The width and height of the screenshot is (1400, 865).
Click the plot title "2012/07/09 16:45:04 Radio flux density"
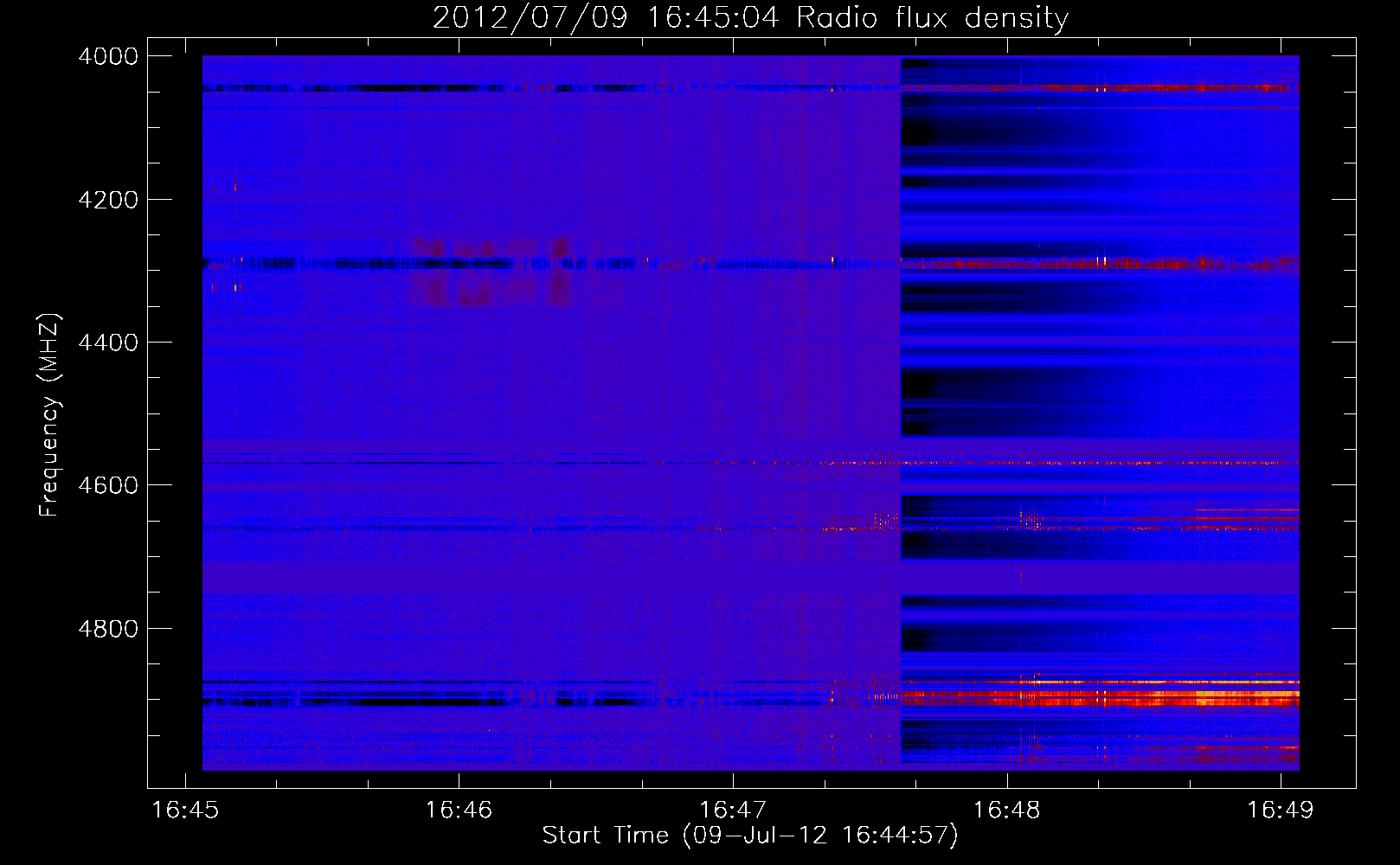(750, 17)
